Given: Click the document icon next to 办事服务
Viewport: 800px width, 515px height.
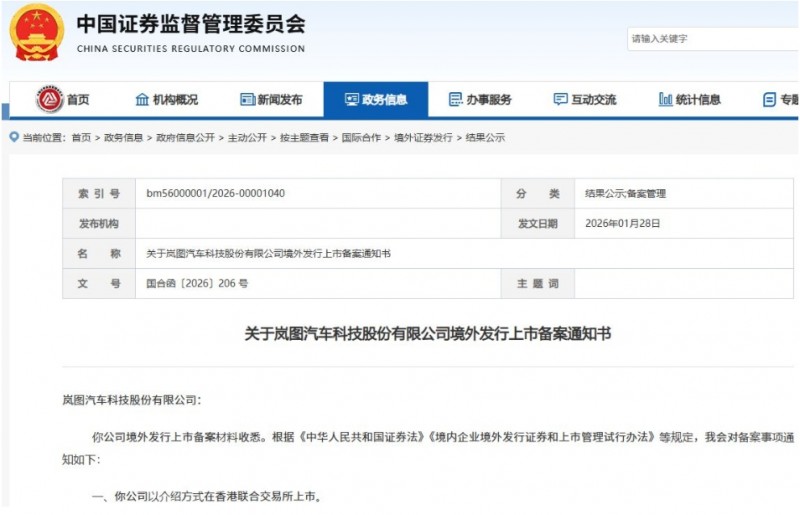Looking at the screenshot, I should tap(456, 100).
